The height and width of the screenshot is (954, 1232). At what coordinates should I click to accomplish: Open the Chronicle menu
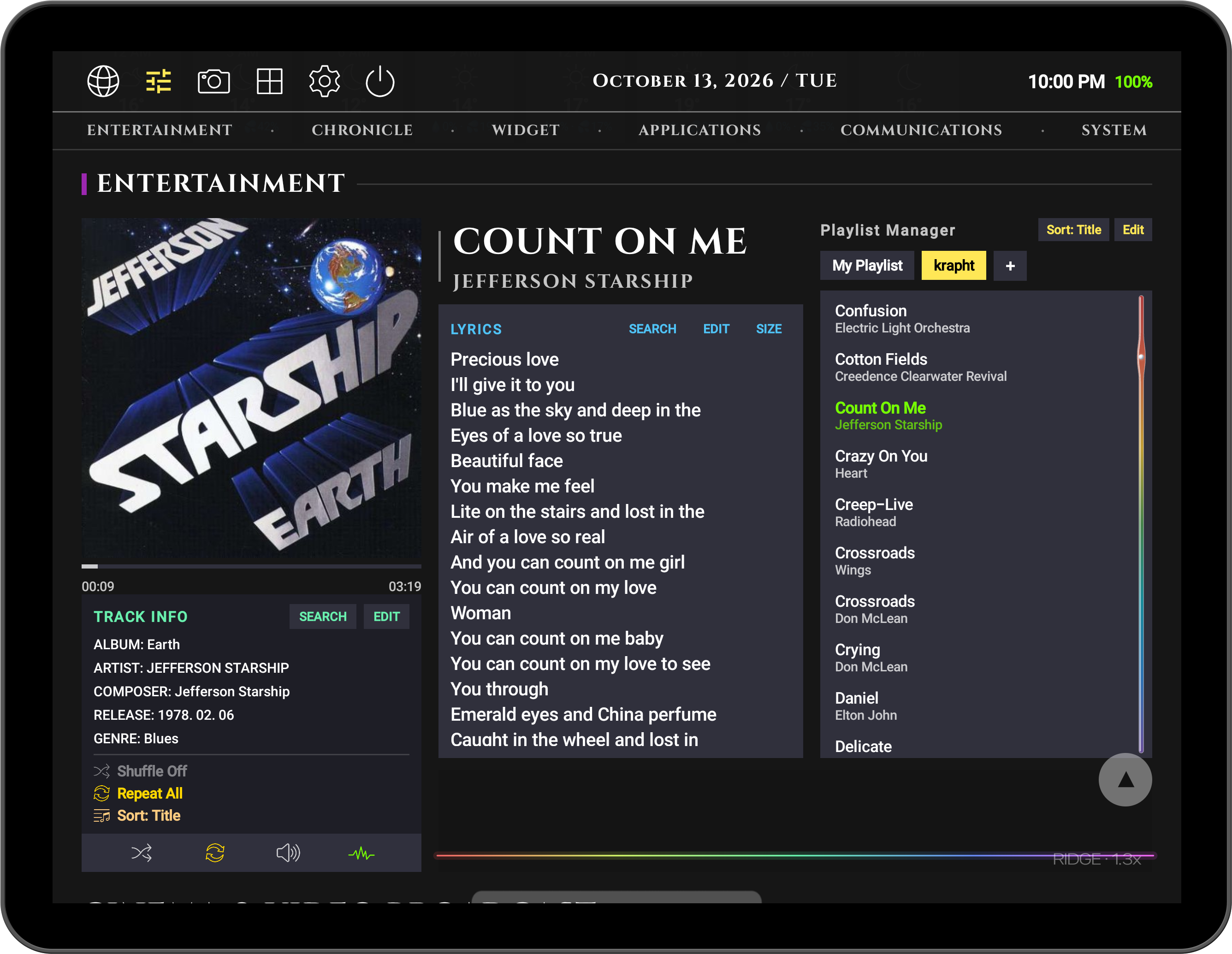coord(362,130)
